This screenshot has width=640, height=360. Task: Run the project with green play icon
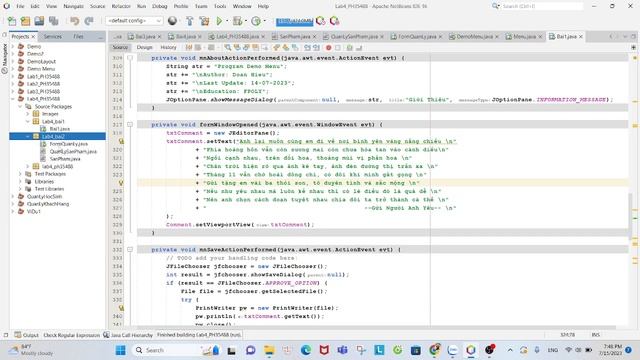tap(219, 21)
